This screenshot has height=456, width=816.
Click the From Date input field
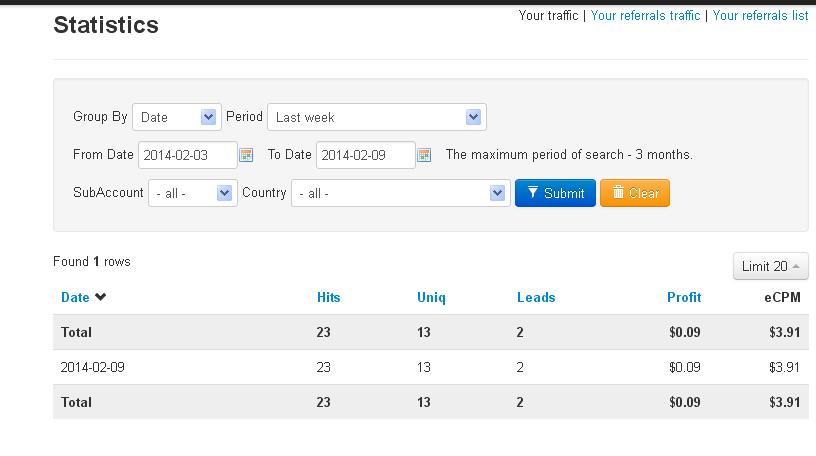(187, 155)
